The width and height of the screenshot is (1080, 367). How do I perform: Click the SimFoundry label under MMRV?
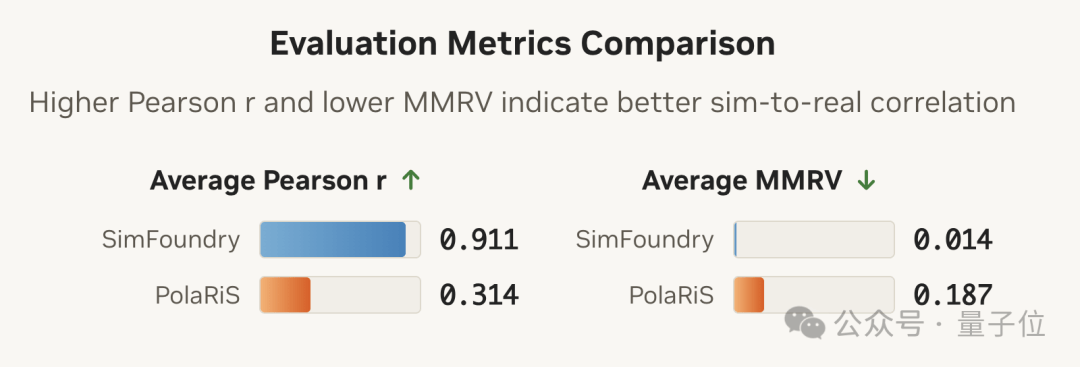coord(645,240)
